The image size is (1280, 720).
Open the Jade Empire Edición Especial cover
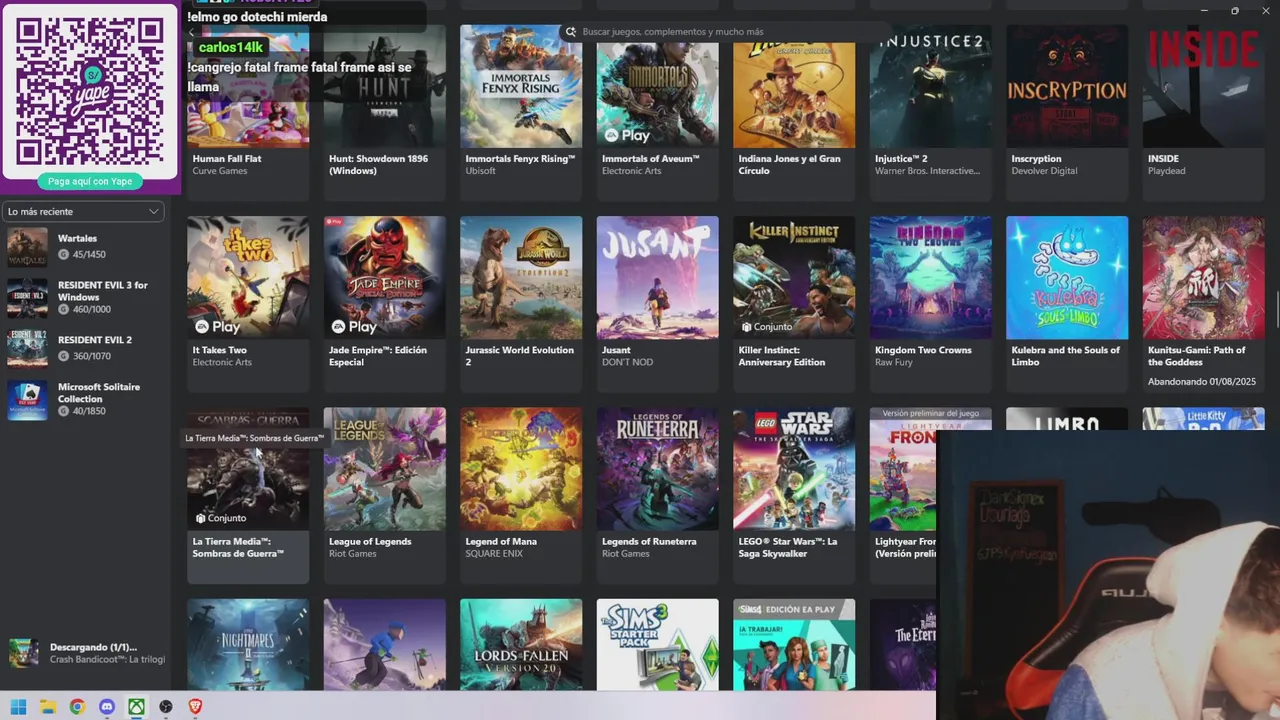[x=384, y=278]
